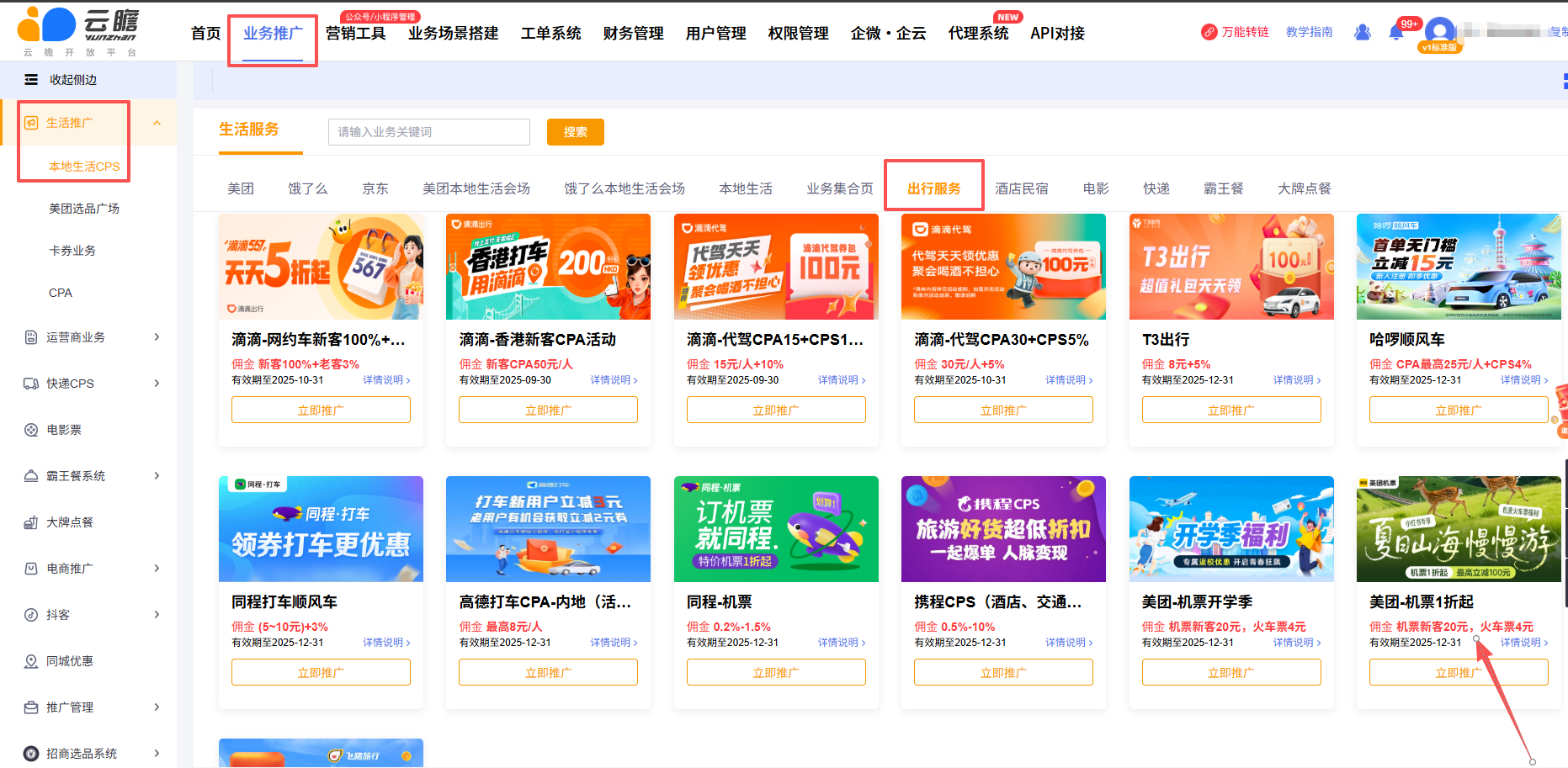Viewport: 1568px width, 768px height.
Task: Open the 教学指南 link
Action: tap(1310, 32)
